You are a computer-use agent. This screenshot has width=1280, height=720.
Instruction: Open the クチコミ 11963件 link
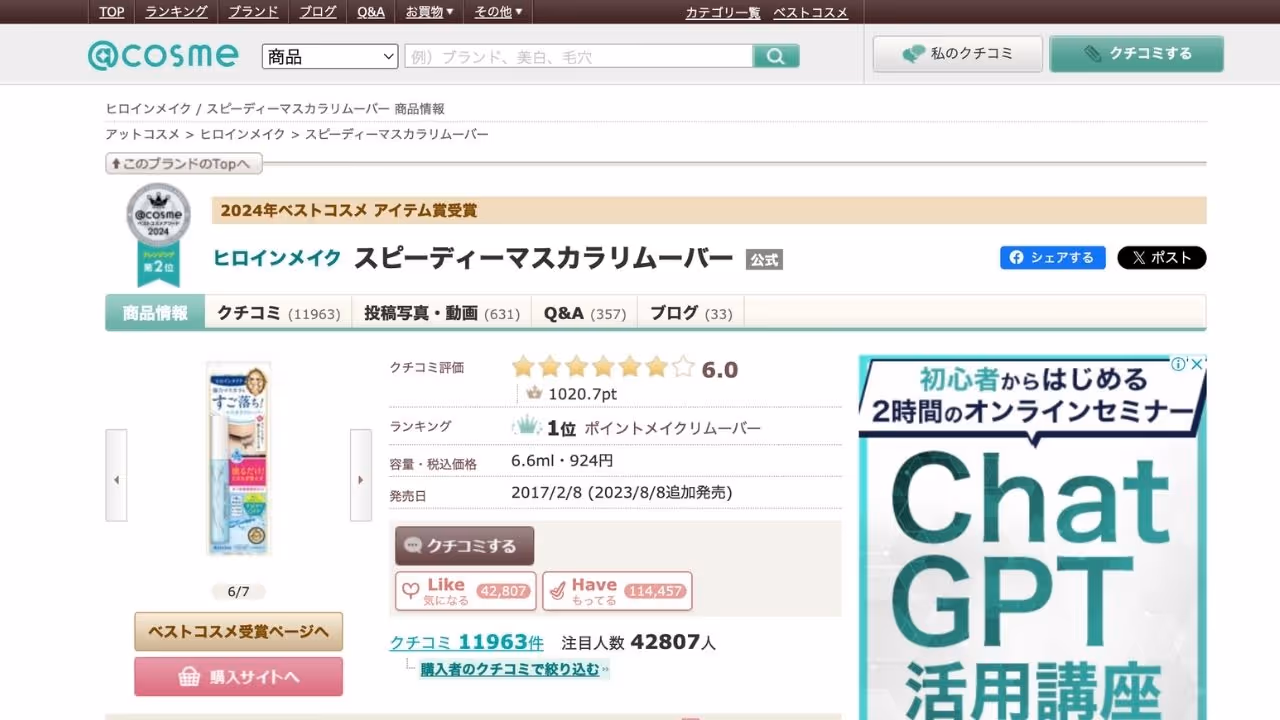(x=466, y=642)
